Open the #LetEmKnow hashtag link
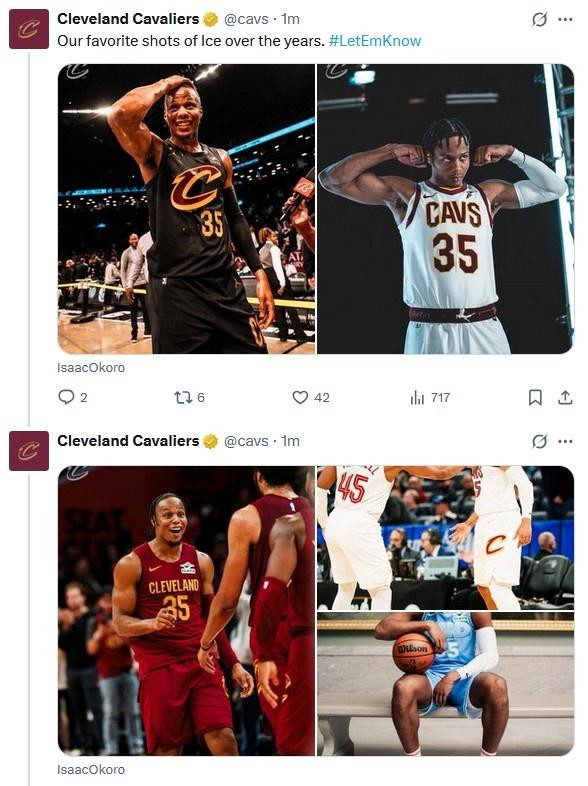588x786 pixels. pyautogui.click(x=375, y=41)
